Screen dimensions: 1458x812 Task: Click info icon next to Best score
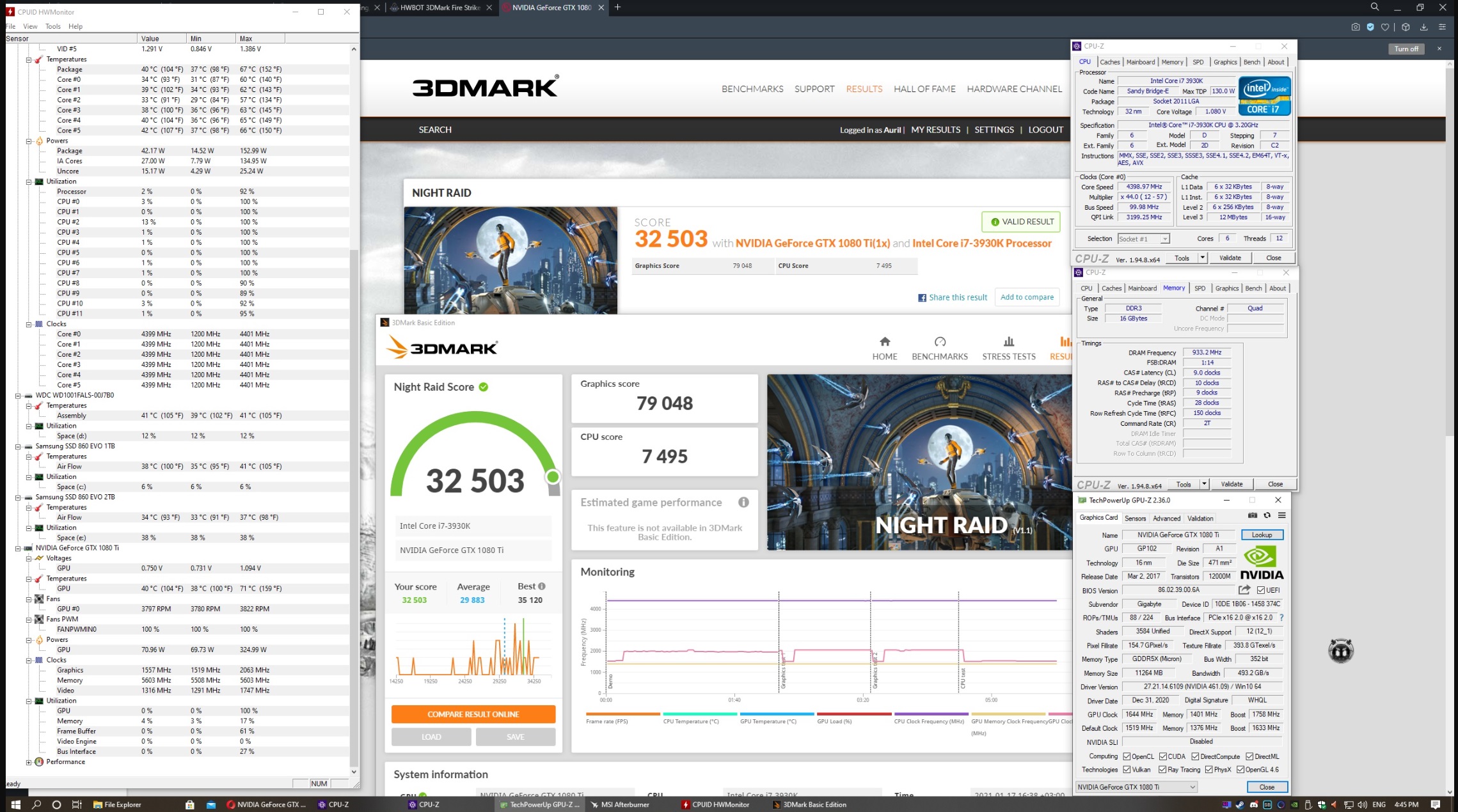[542, 586]
